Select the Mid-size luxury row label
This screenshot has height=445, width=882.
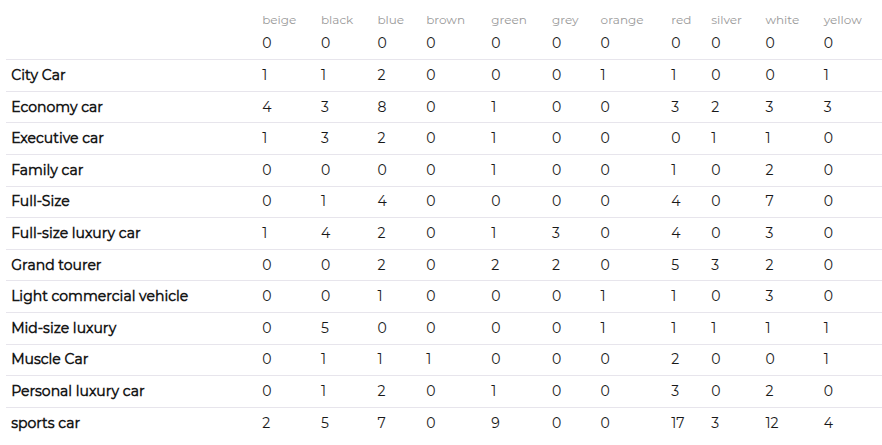tap(64, 327)
